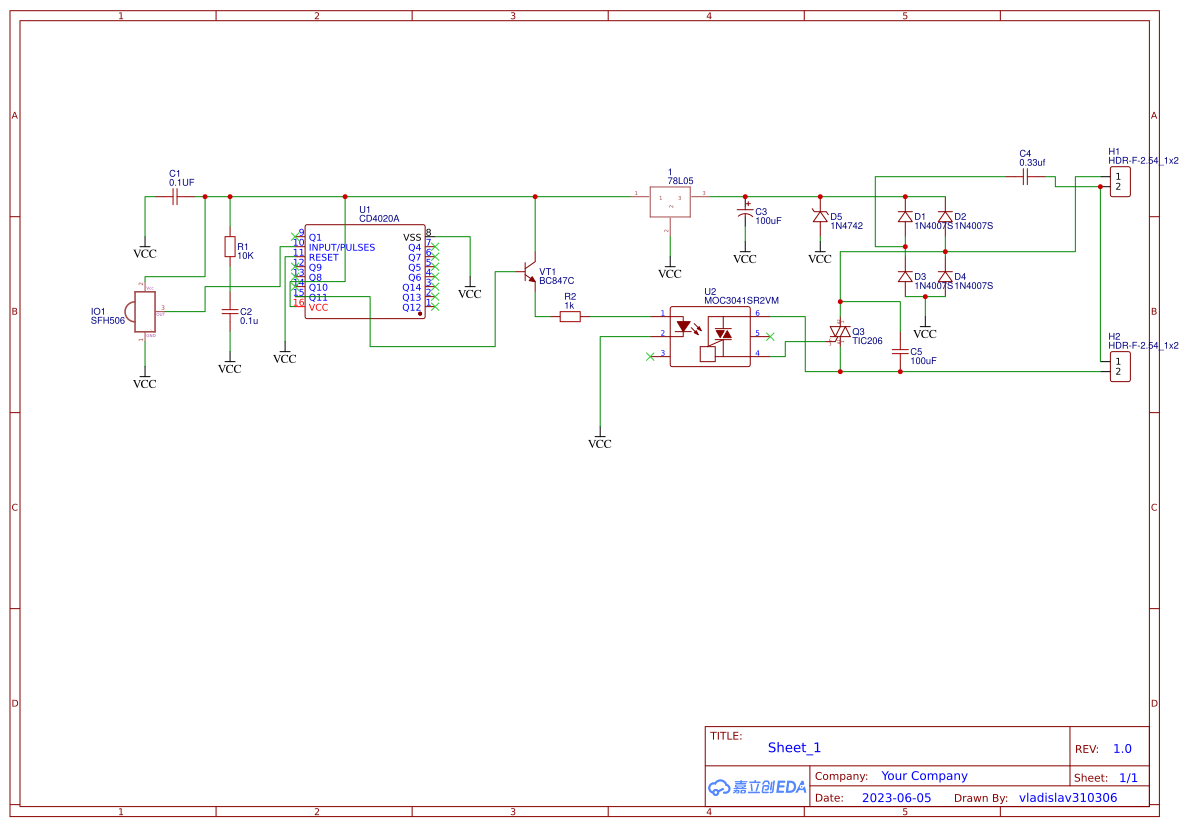Select the CD4020A counter symbol U1
Viewport: 1189px width, 827px height.
point(365,270)
